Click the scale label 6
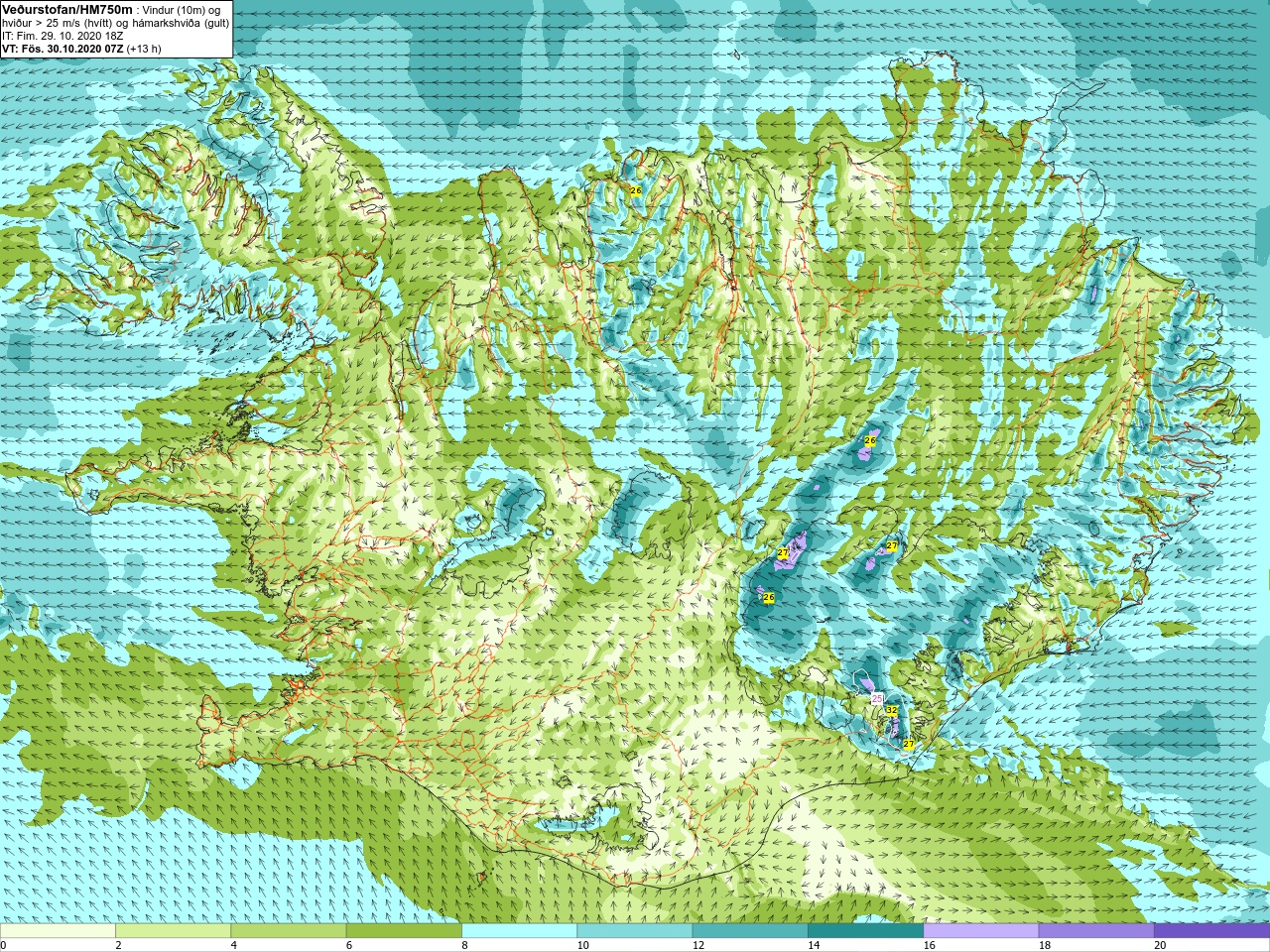The height and width of the screenshot is (952, 1270). pyautogui.click(x=349, y=945)
